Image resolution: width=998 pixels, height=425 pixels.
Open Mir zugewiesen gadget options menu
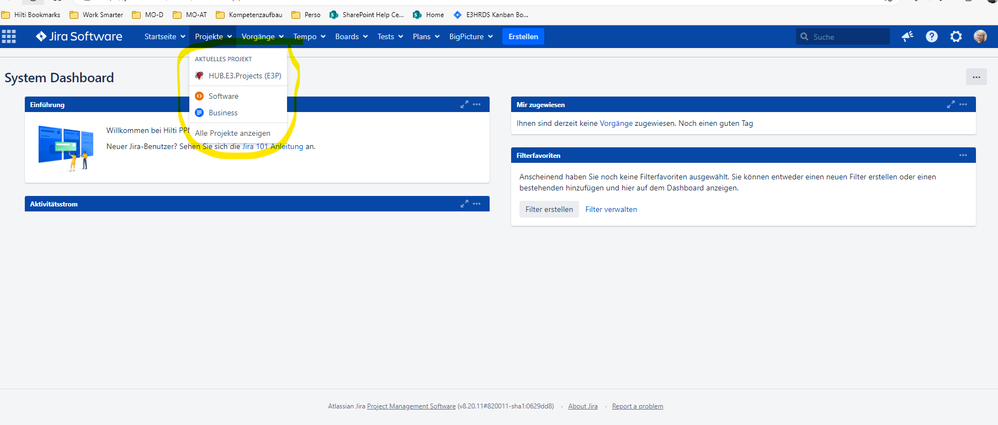pyautogui.click(x=964, y=104)
